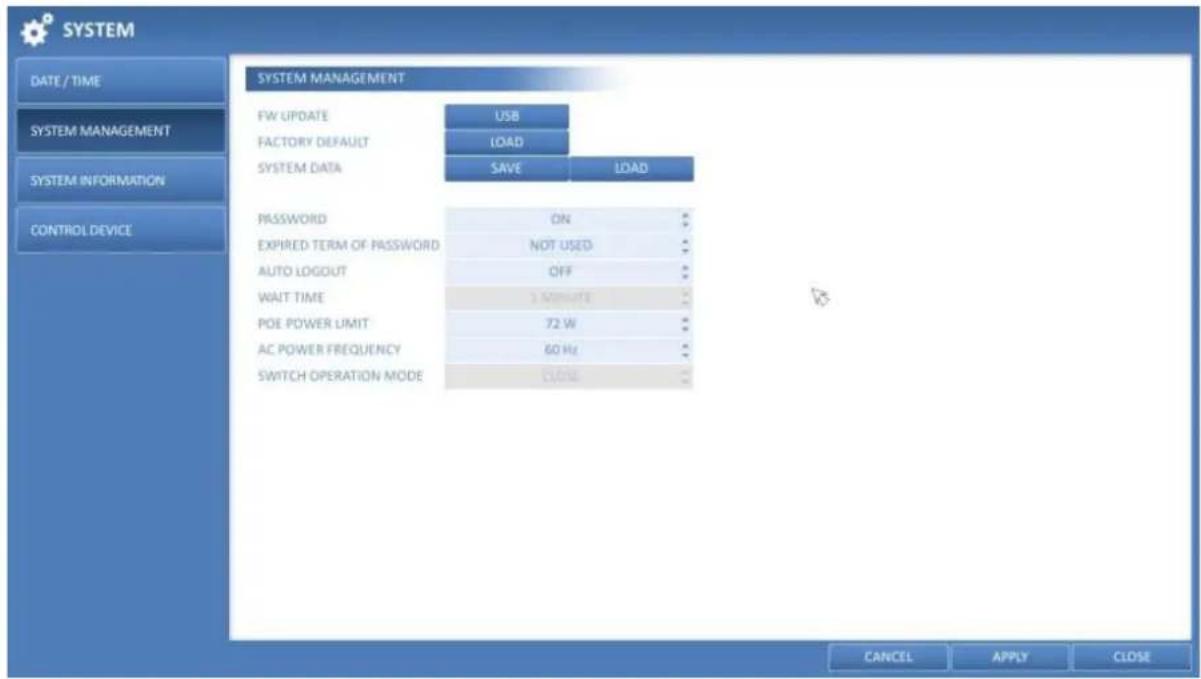Image resolution: width=1201 pixels, height=679 pixels.
Task: Click AC POWER FREQUENCY stepper arrows
Action: coord(686,350)
